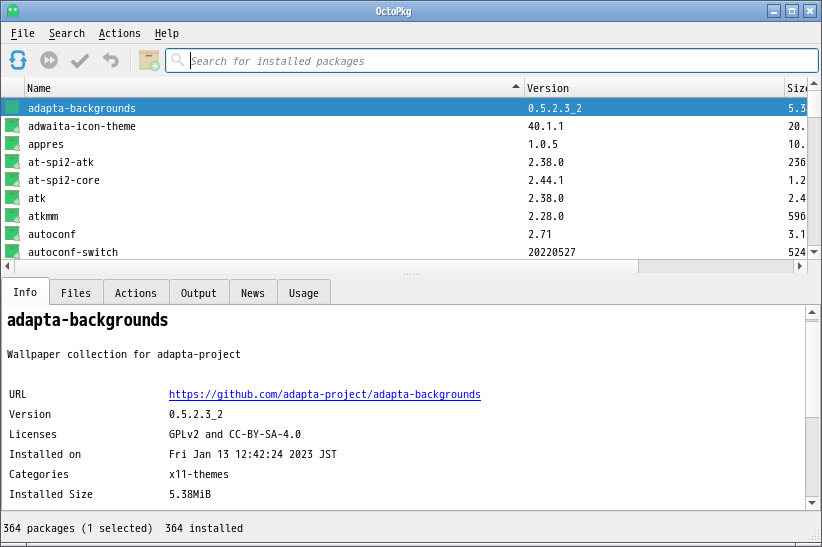The height and width of the screenshot is (547, 822).
Task: Click the OctoPkg ghost icon in title bar
Action: (13, 10)
